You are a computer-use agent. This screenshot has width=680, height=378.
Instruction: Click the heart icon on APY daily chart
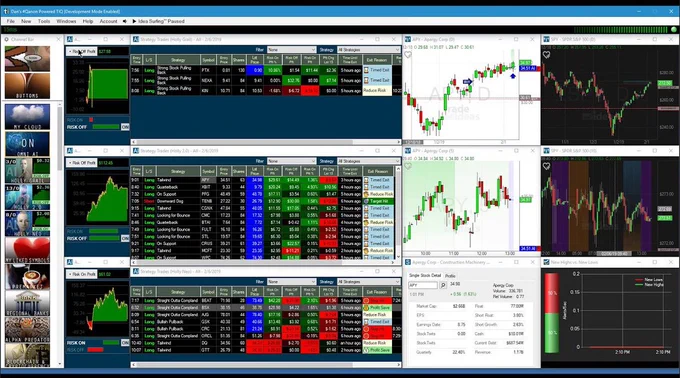[x=408, y=55]
